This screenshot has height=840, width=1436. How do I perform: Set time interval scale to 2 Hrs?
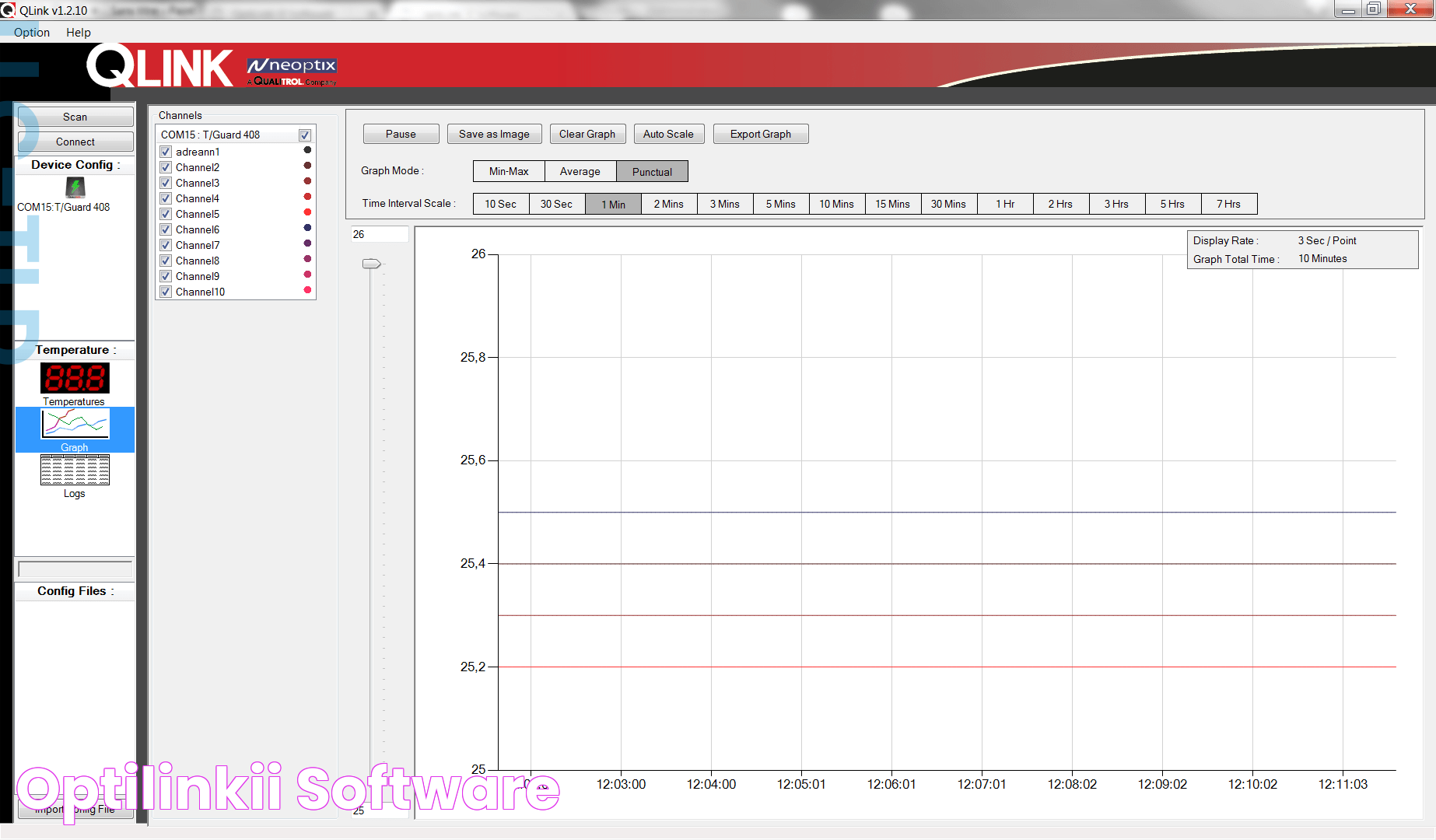point(1061,204)
